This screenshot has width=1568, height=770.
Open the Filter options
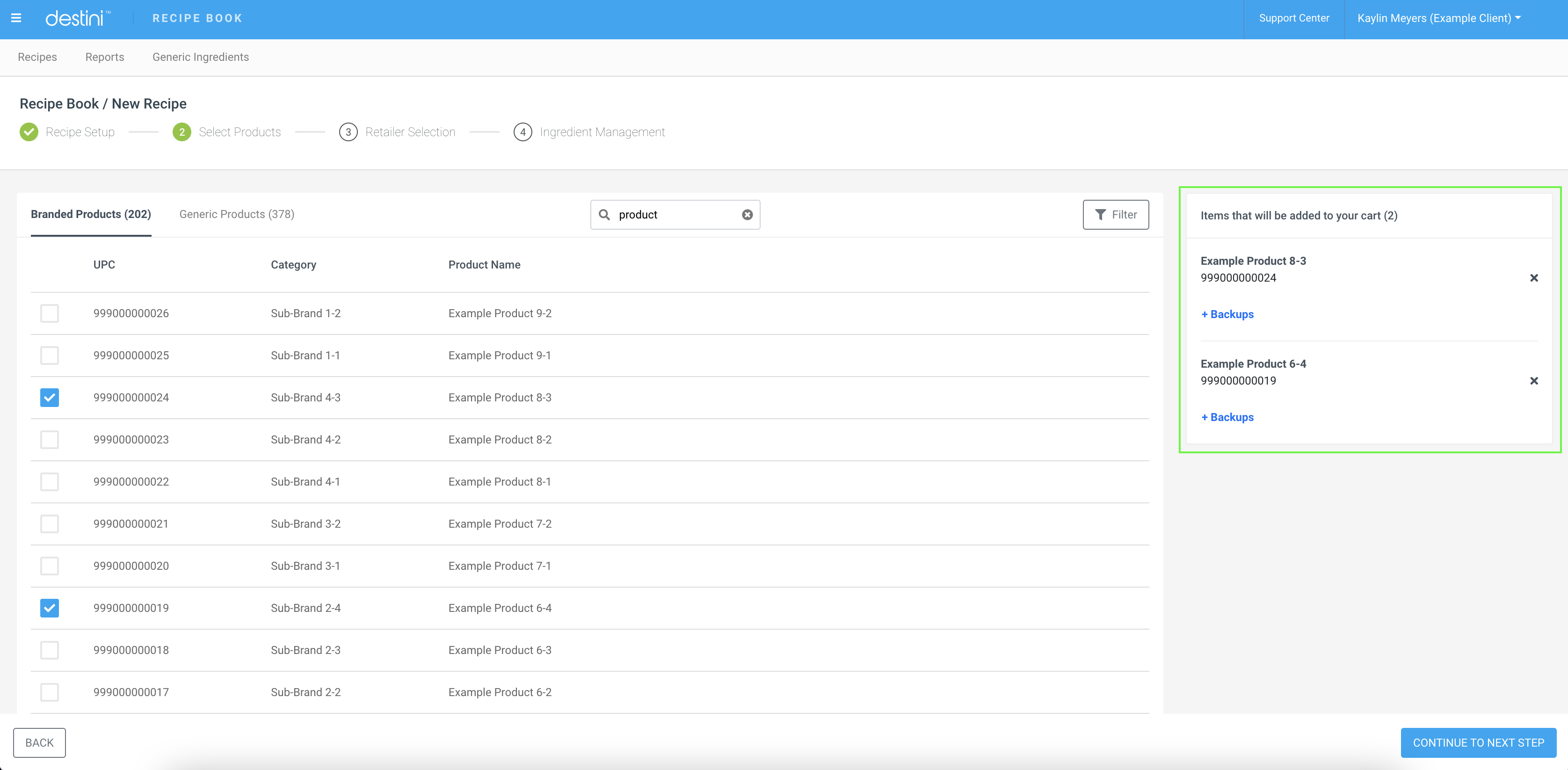(1115, 214)
